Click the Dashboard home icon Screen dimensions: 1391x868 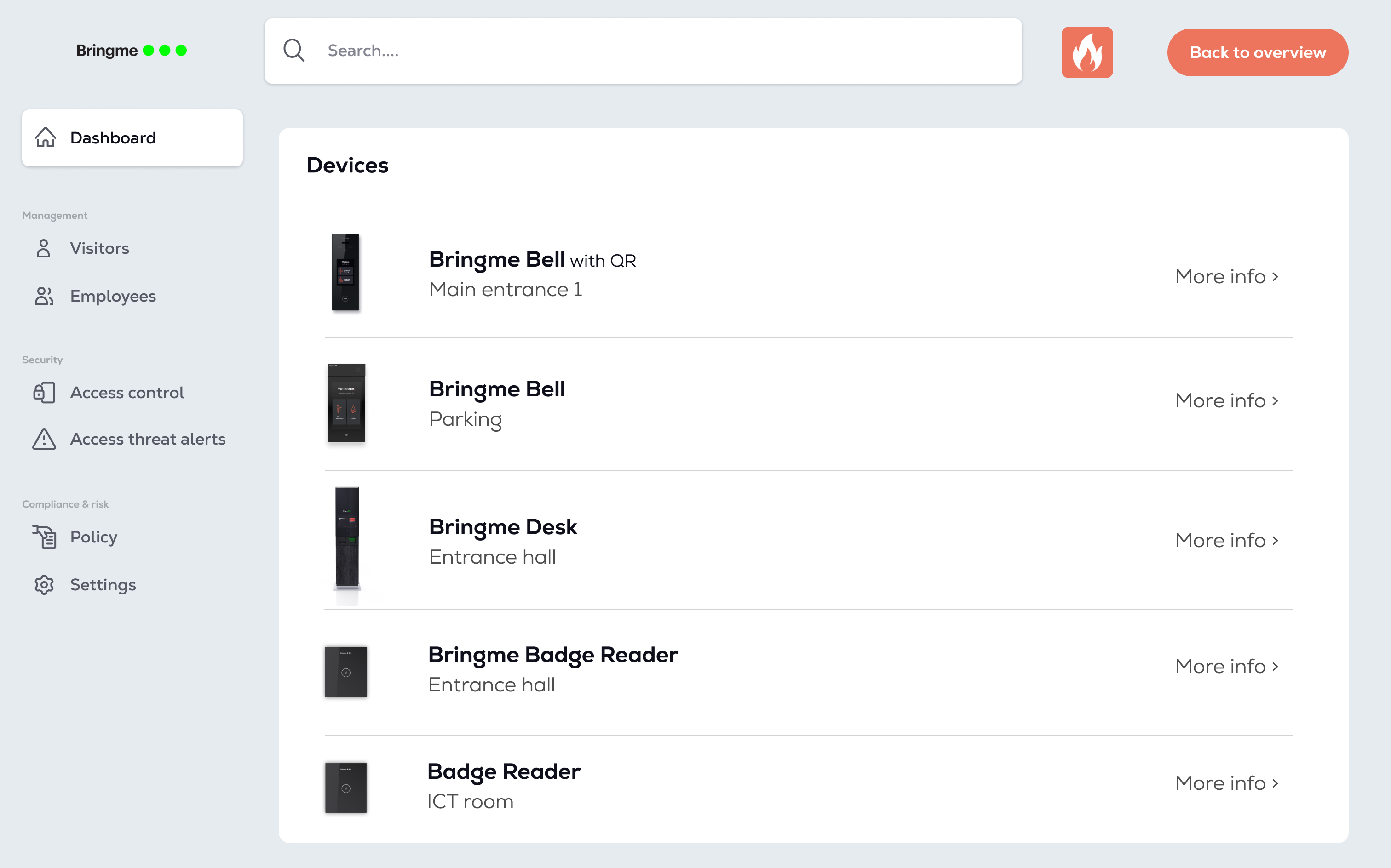(x=46, y=137)
